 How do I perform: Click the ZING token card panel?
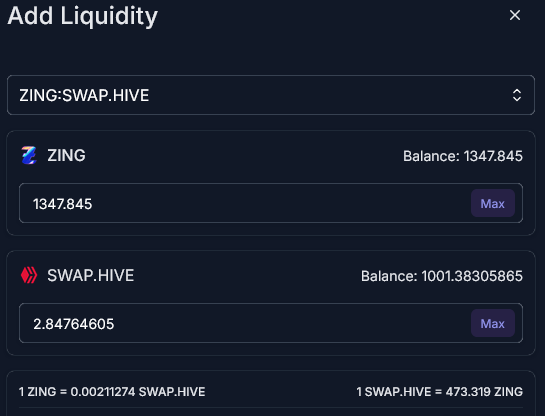pos(271,183)
